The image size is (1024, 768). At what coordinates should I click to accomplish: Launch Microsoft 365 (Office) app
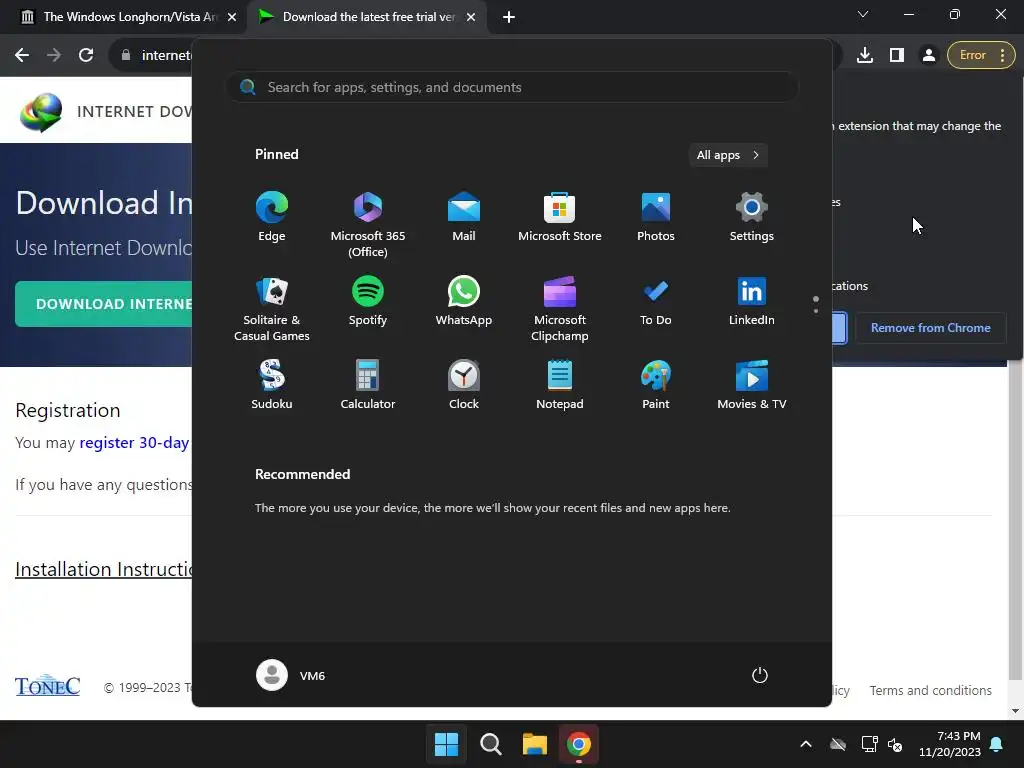click(368, 225)
